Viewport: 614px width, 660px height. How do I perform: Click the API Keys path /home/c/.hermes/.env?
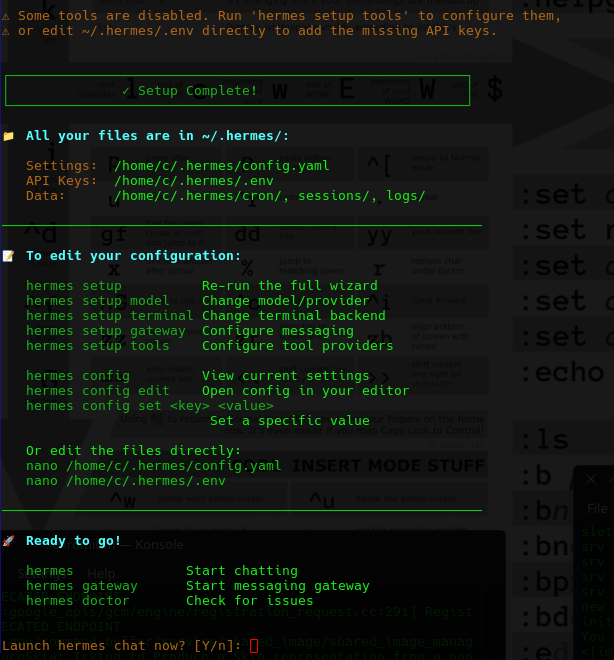193,181
